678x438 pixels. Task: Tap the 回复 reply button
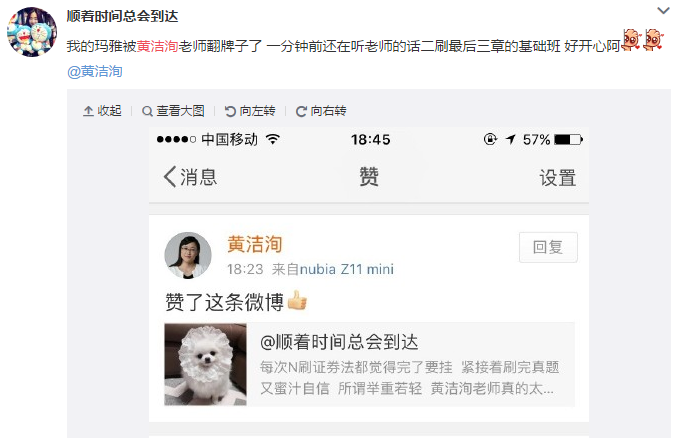point(548,247)
